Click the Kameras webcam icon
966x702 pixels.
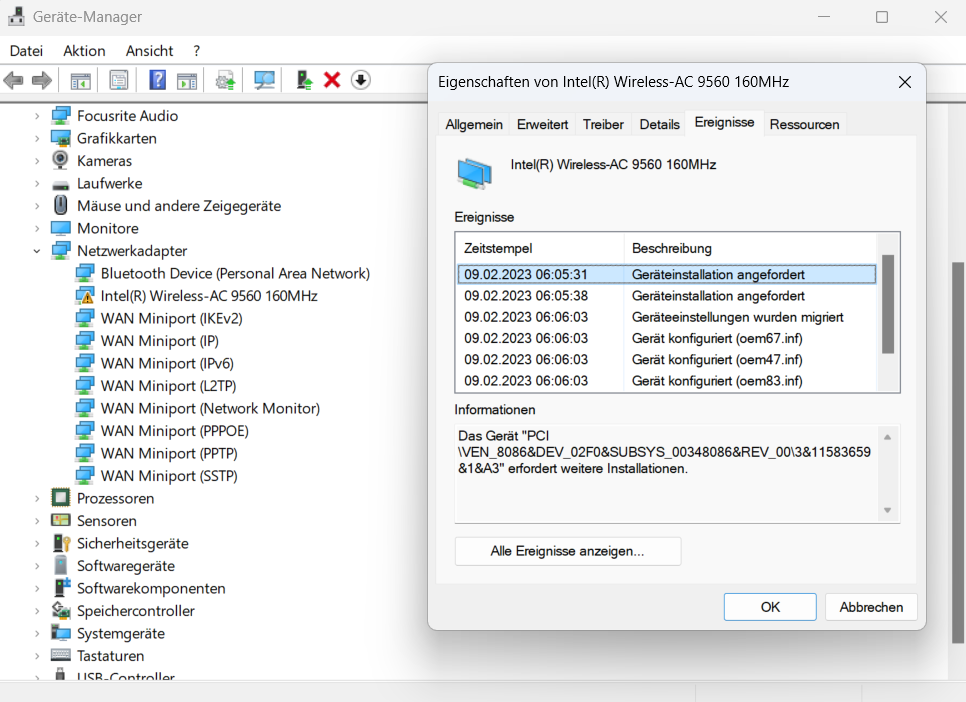coord(60,160)
